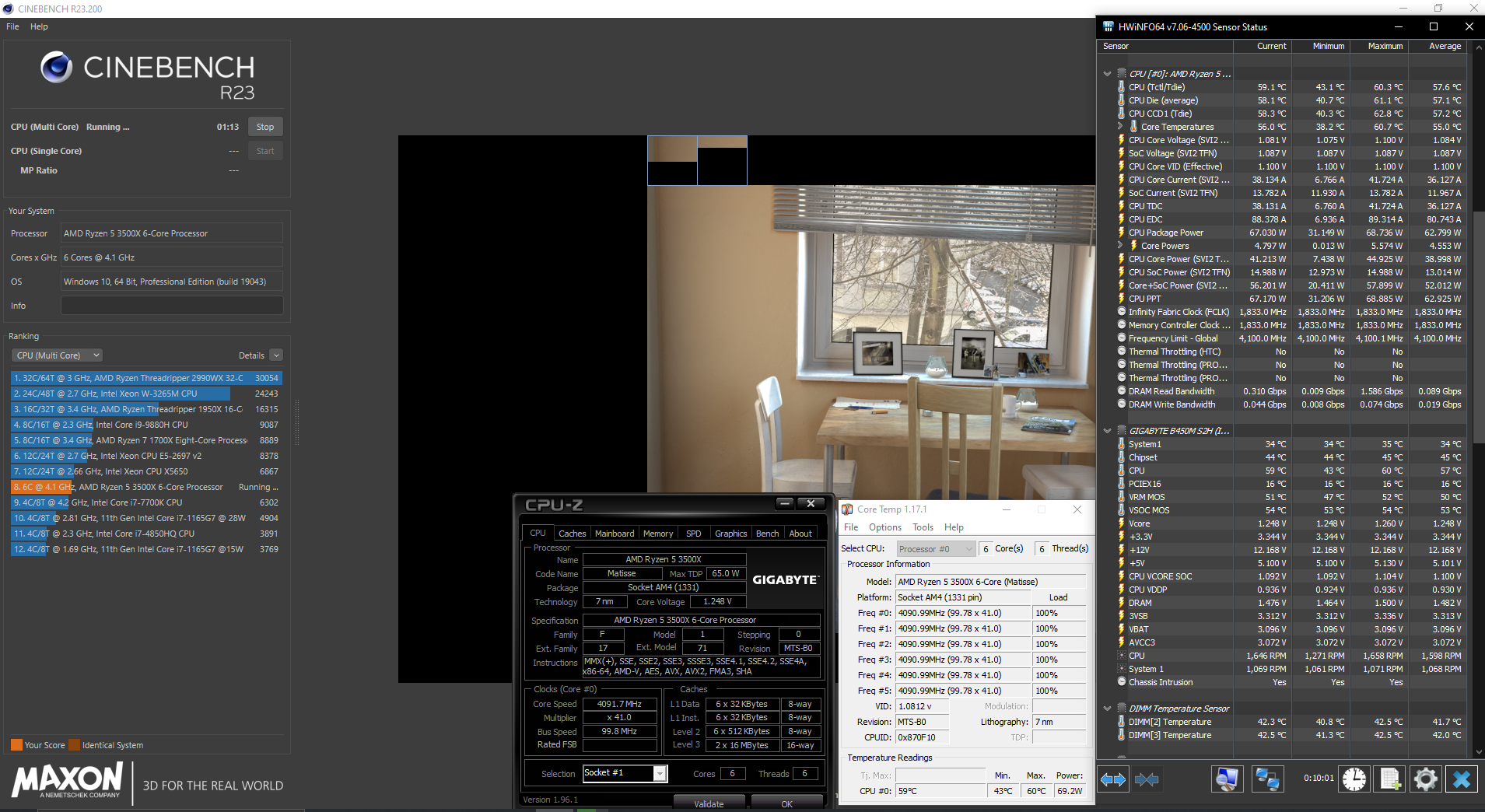Open the CPU (Multi Core) ranking dropdown
Image resolution: width=1485 pixels, height=812 pixels.
(57, 355)
